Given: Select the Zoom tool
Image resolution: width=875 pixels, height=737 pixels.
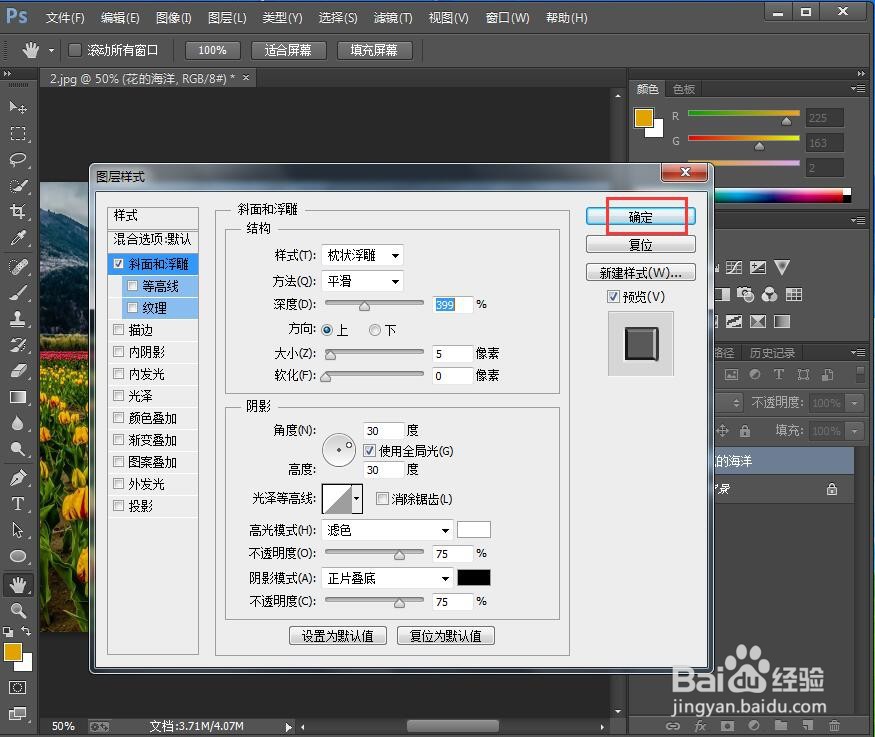Looking at the screenshot, I should tap(18, 610).
